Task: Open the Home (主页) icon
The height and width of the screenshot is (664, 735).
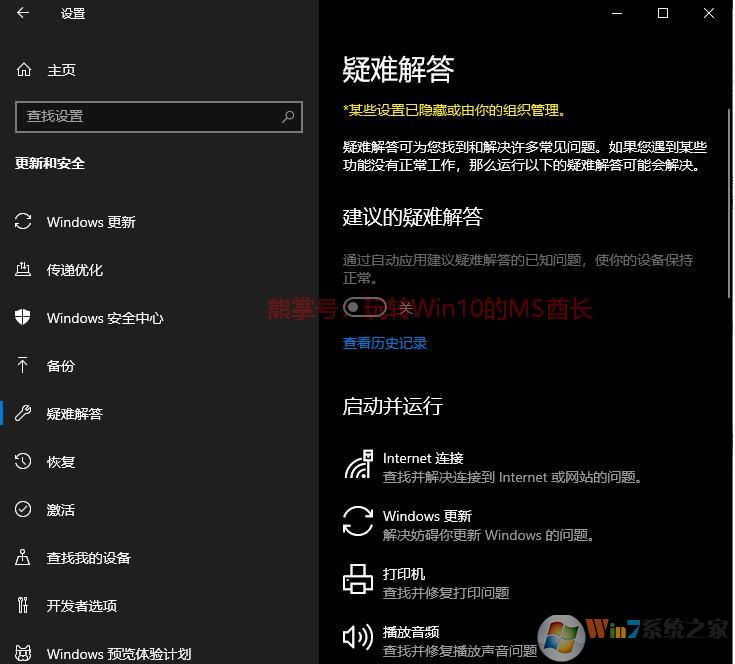Action: 23,70
